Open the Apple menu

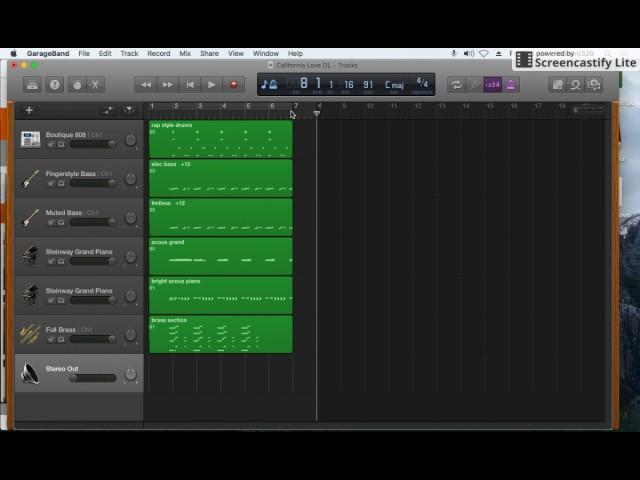tap(13, 53)
